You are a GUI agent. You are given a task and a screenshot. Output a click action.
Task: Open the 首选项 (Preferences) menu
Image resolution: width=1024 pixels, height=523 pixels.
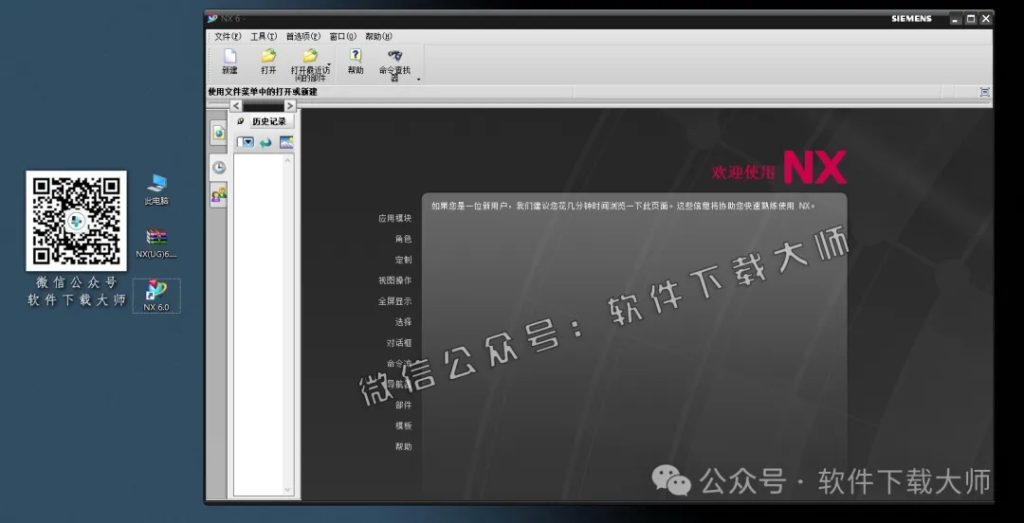tap(303, 36)
